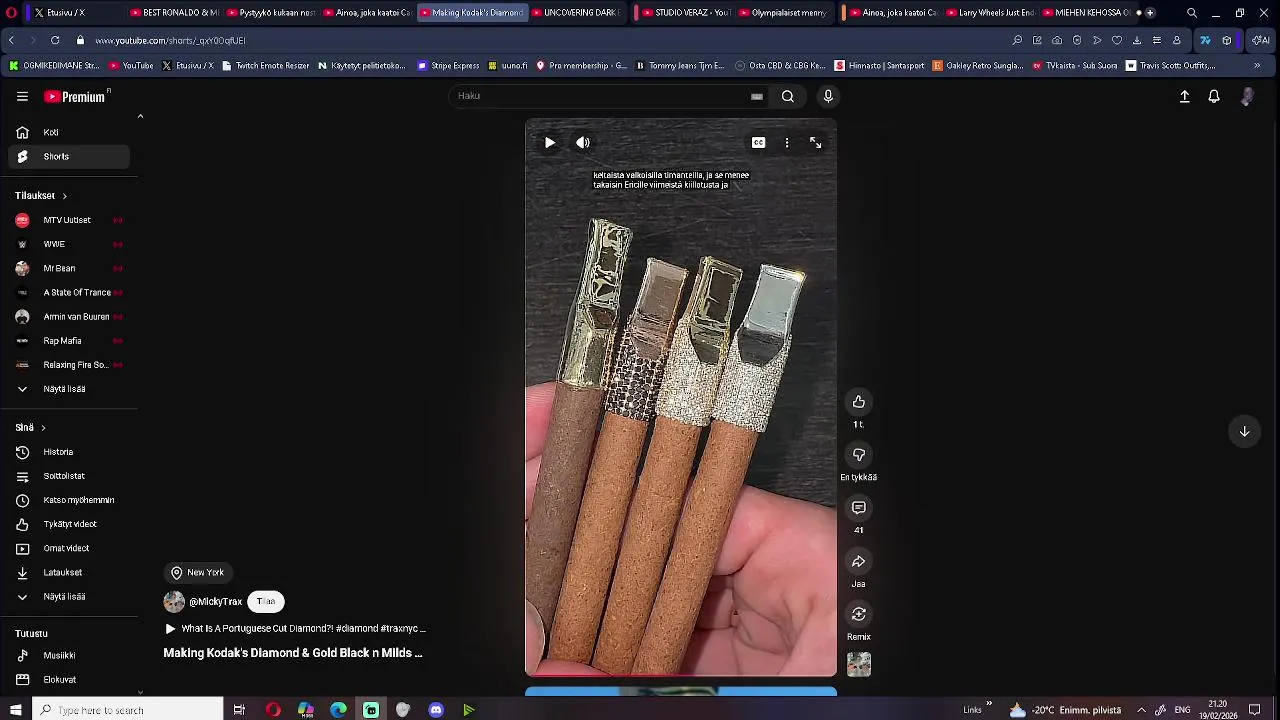1280x720 pixels.
Task: Expand the Sinä section
Action: coord(30,428)
